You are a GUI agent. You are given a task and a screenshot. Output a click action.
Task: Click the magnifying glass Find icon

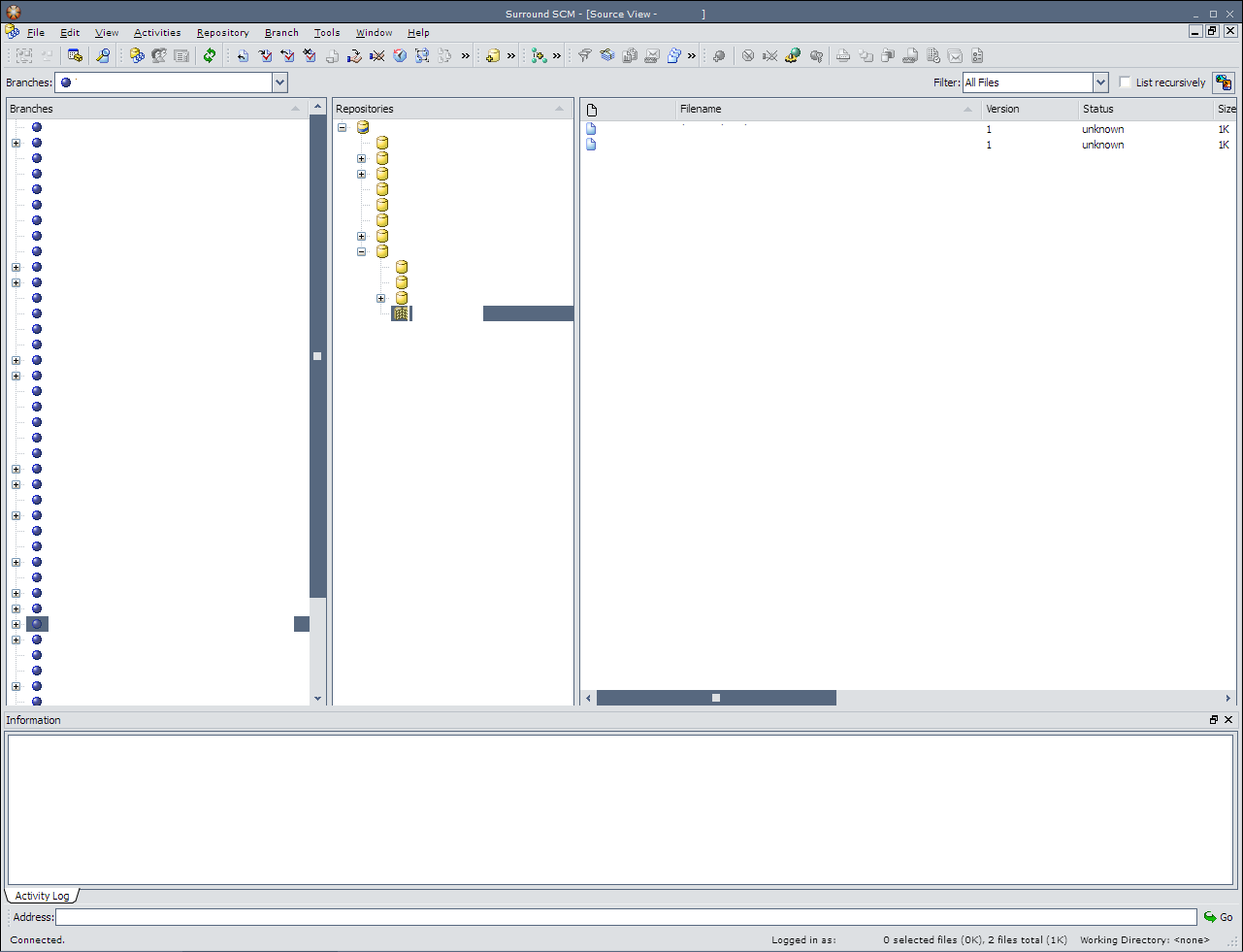103,55
